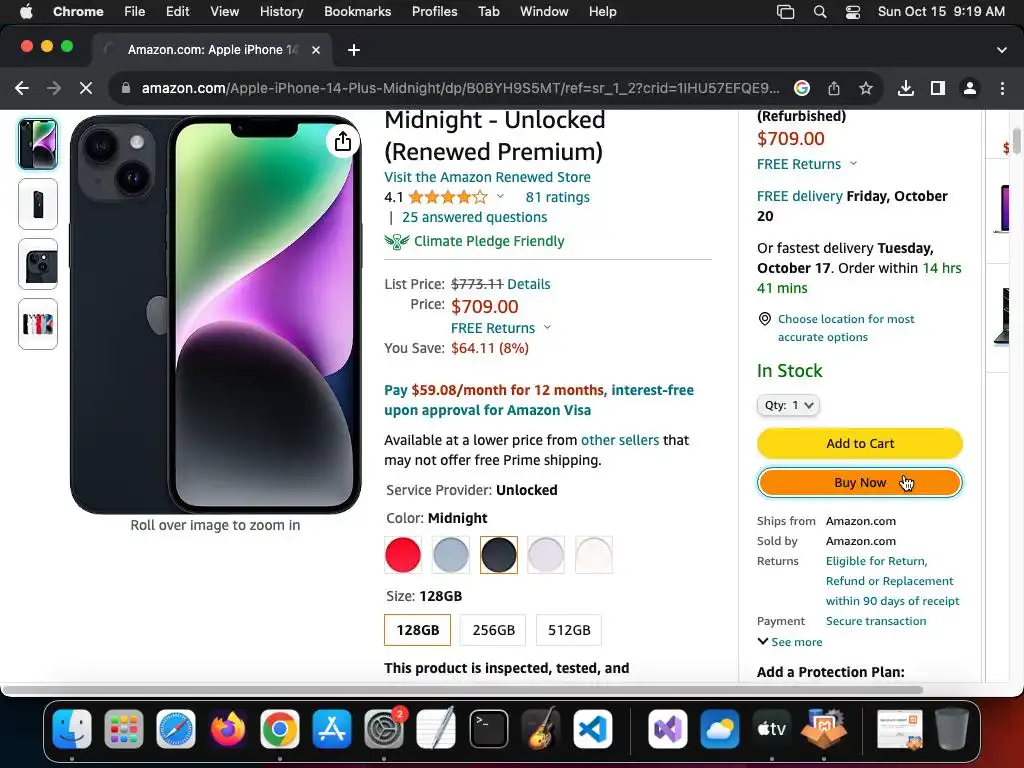
Task: Click the Add to Cart button
Action: coord(859,443)
